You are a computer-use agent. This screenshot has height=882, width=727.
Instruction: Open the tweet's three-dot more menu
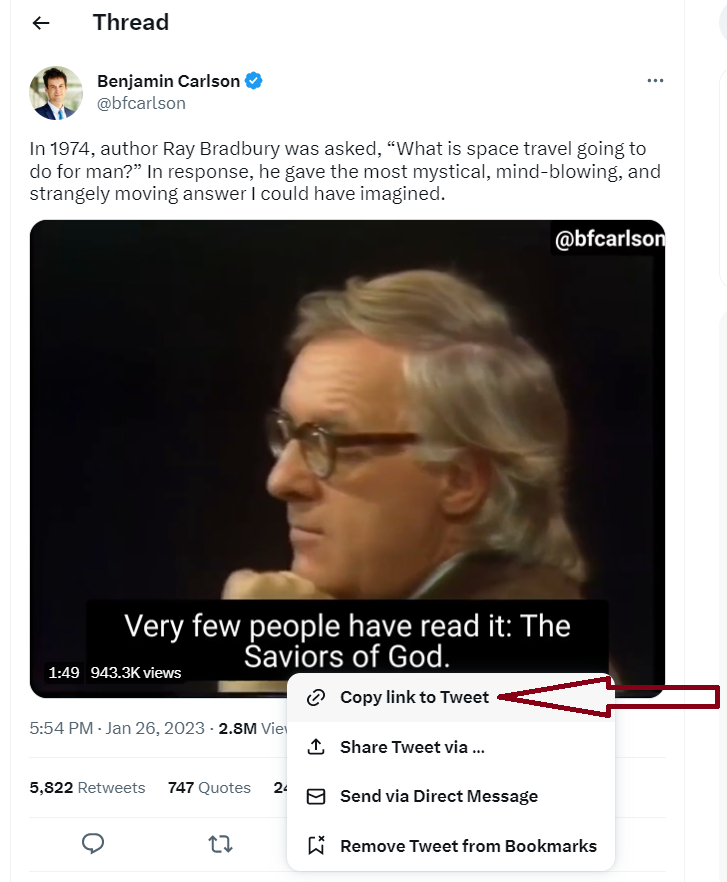click(655, 81)
